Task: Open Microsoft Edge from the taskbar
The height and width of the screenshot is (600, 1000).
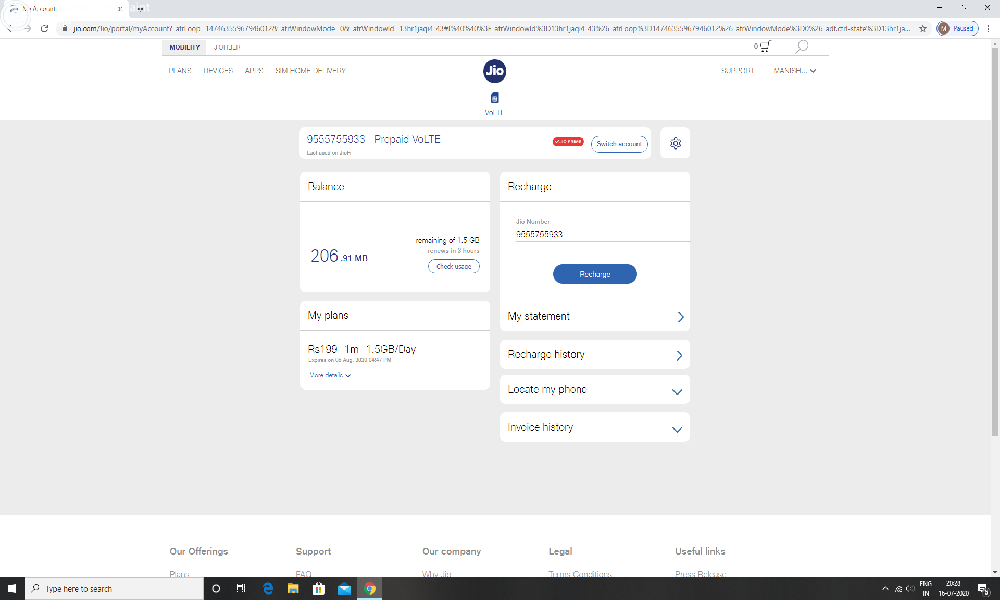Action: (268, 588)
